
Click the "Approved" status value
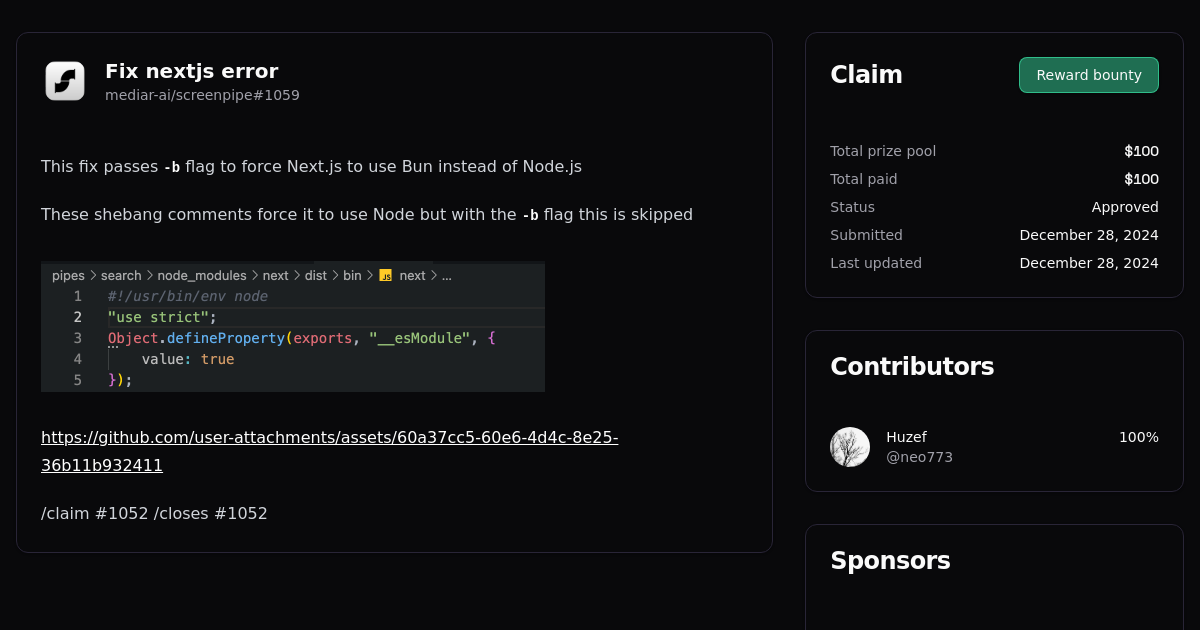[x=1125, y=207]
